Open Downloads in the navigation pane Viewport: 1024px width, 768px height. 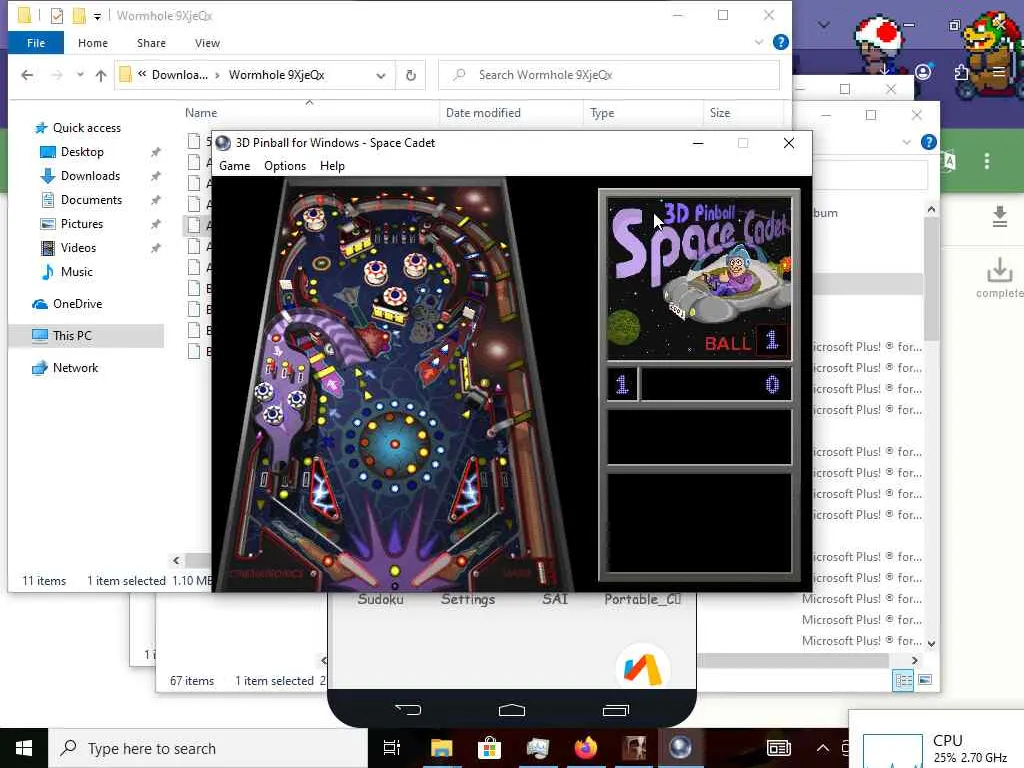(89, 176)
